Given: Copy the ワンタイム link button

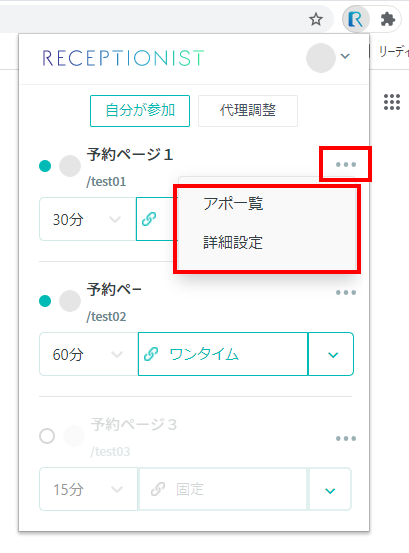Looking at the screenshot, I should [x=223, y=354].
